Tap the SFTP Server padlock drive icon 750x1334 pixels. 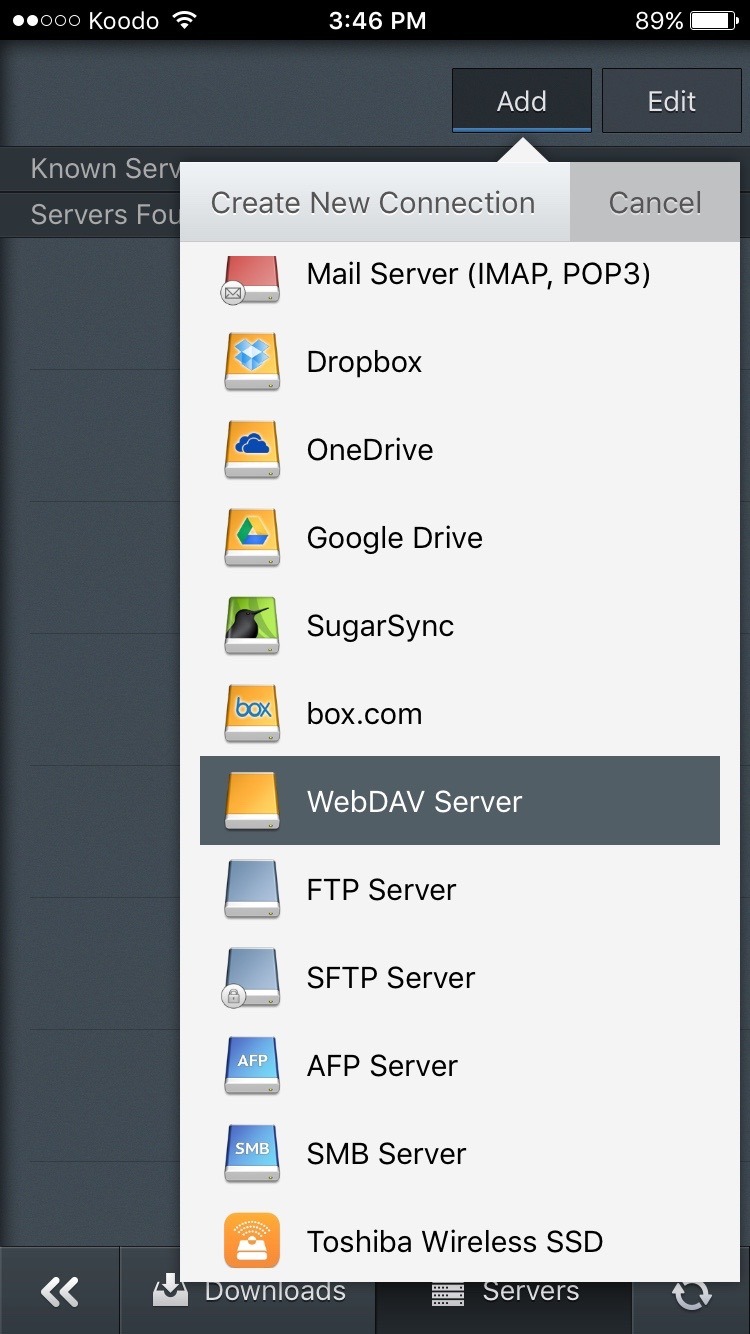250,978
